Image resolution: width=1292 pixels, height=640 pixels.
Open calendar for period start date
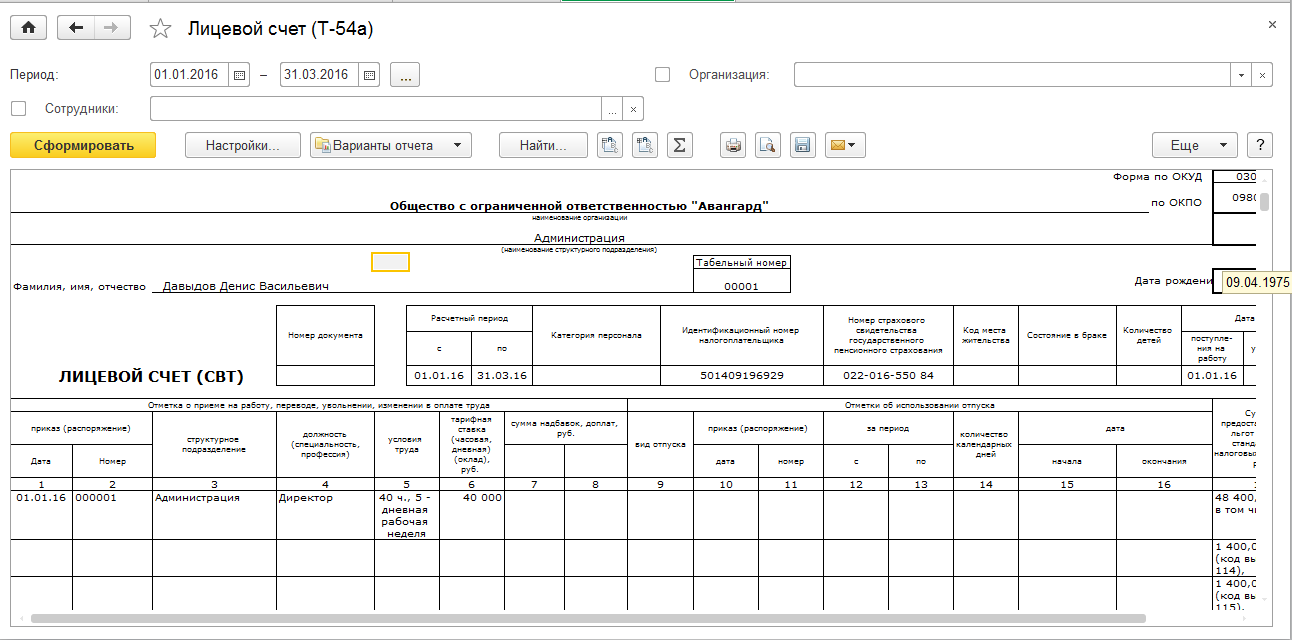pos(240,75)
